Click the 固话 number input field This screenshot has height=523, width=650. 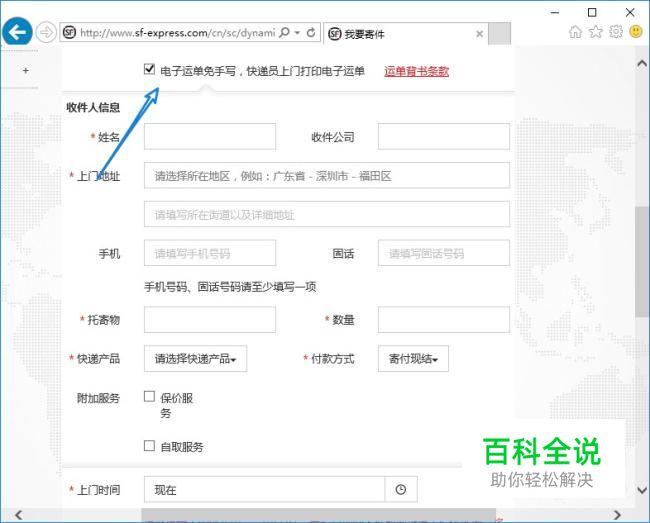(x=444, y=253)
